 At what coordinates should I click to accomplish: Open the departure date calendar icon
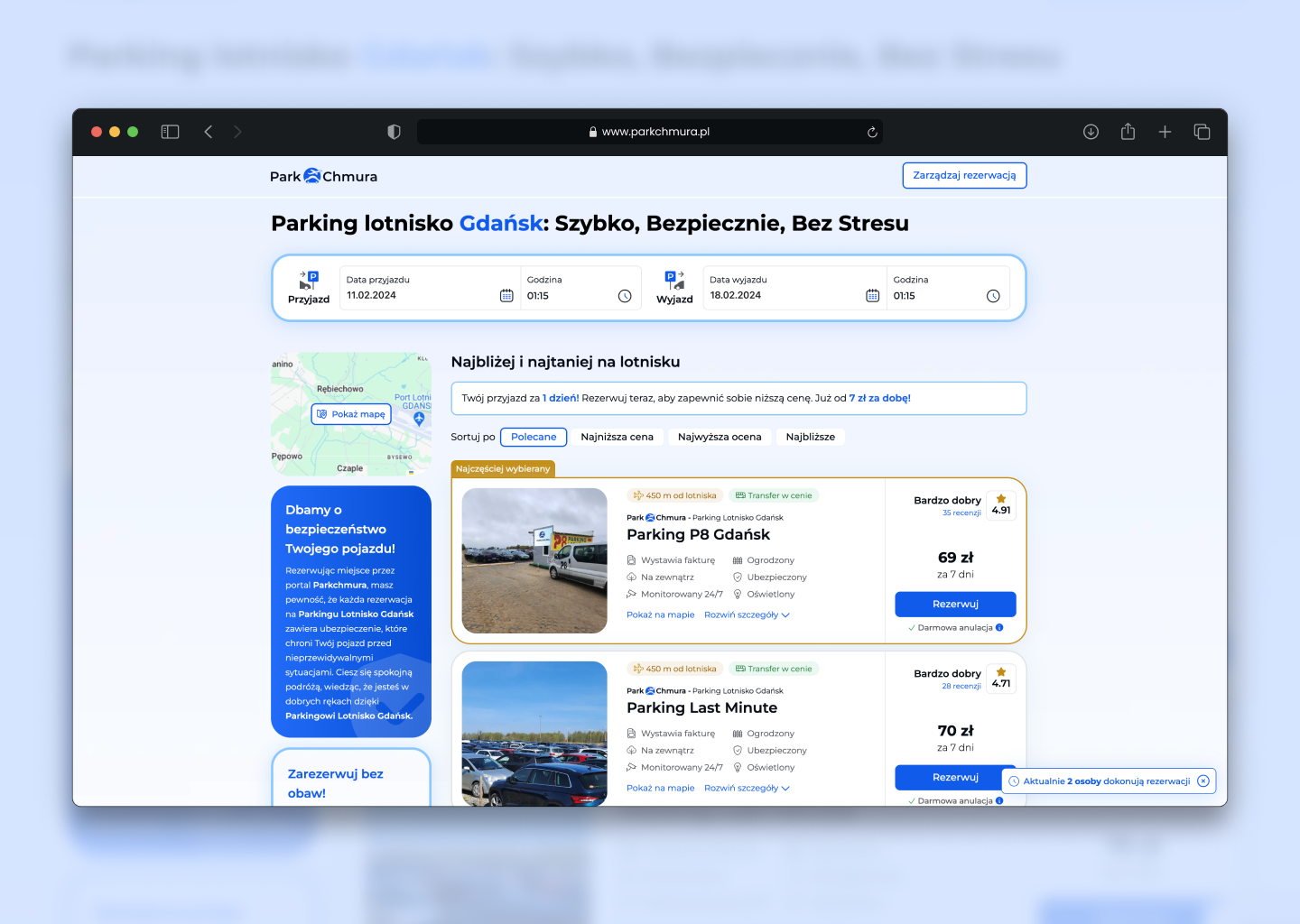tap(872, 296)
